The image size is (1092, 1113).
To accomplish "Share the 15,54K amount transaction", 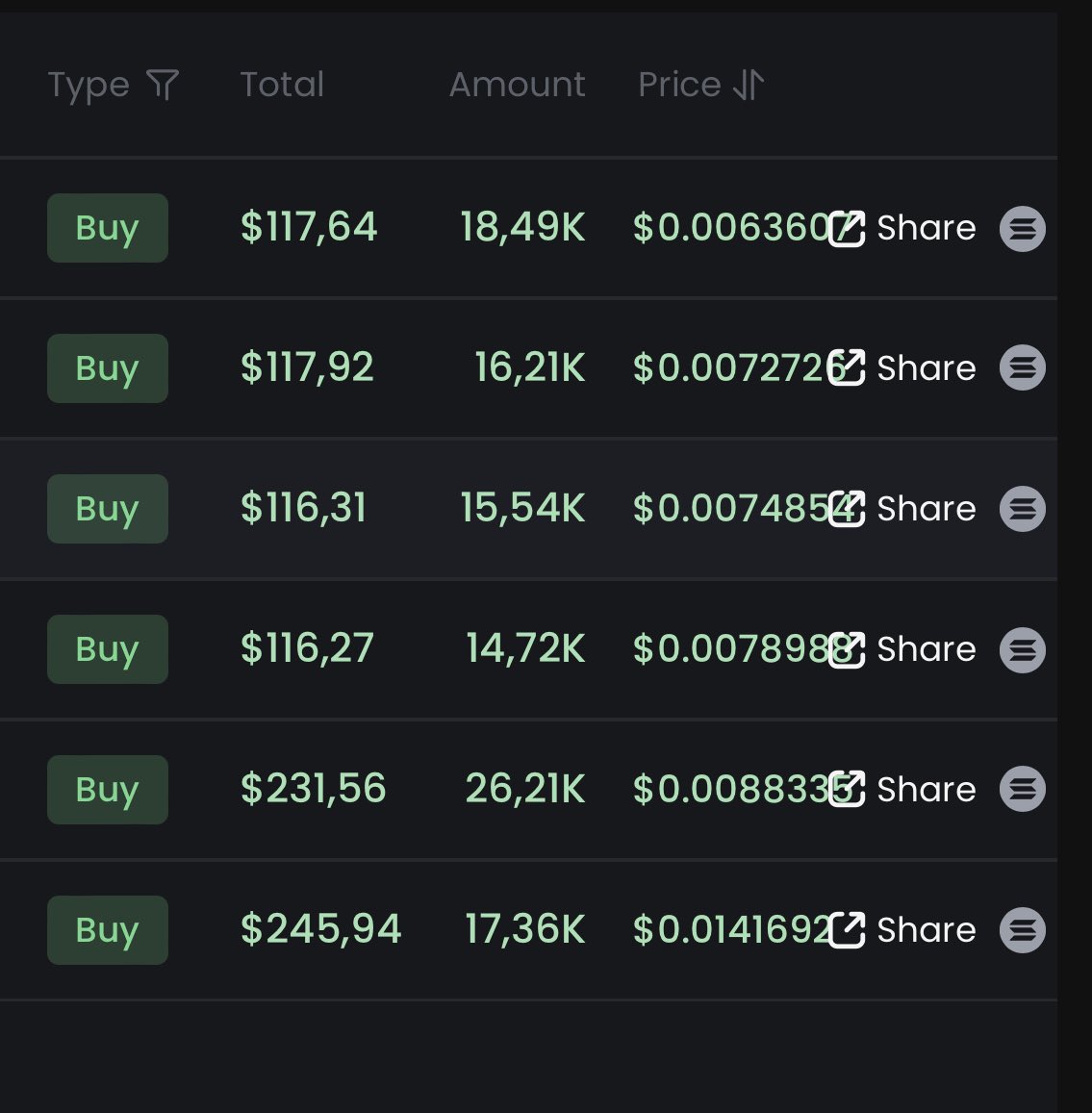I will [902, 508].
